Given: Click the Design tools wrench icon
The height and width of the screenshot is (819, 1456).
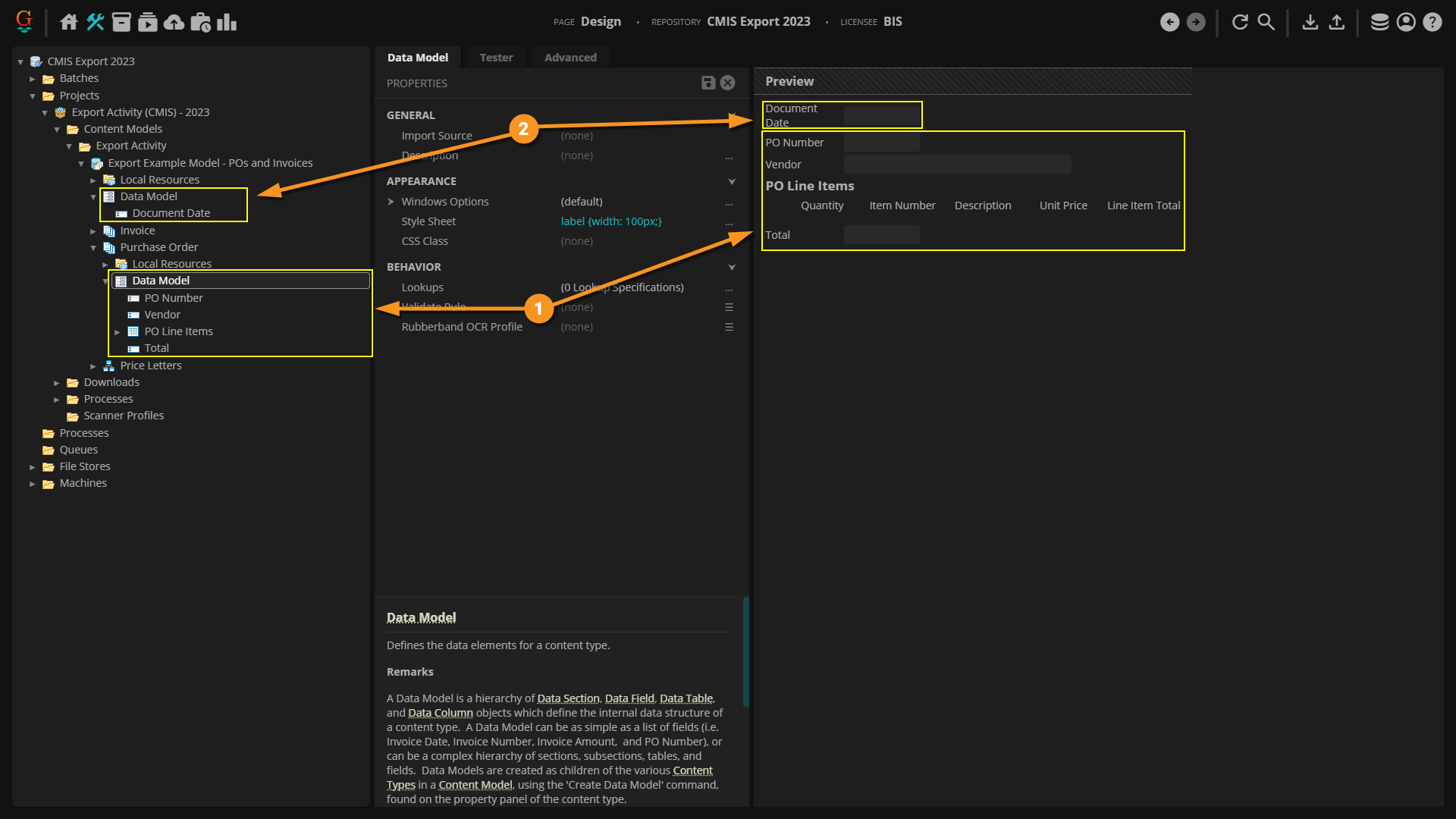Looking at the screenshot, I should (x=95, y=22).
